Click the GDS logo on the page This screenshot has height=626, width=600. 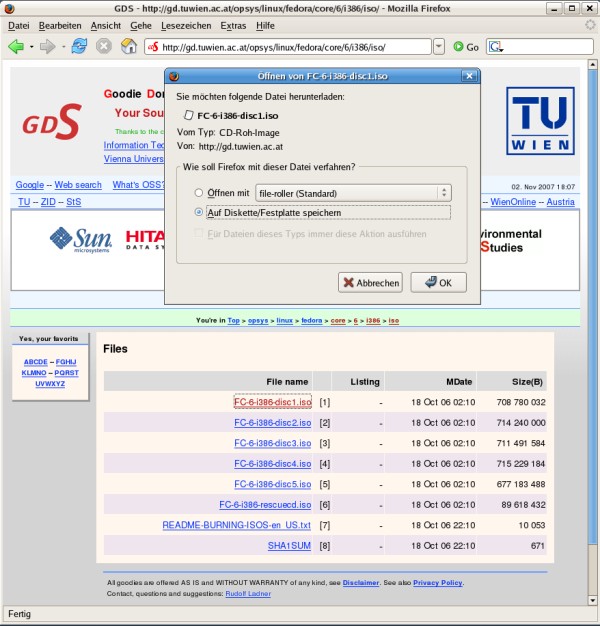[x=52, y=122]
